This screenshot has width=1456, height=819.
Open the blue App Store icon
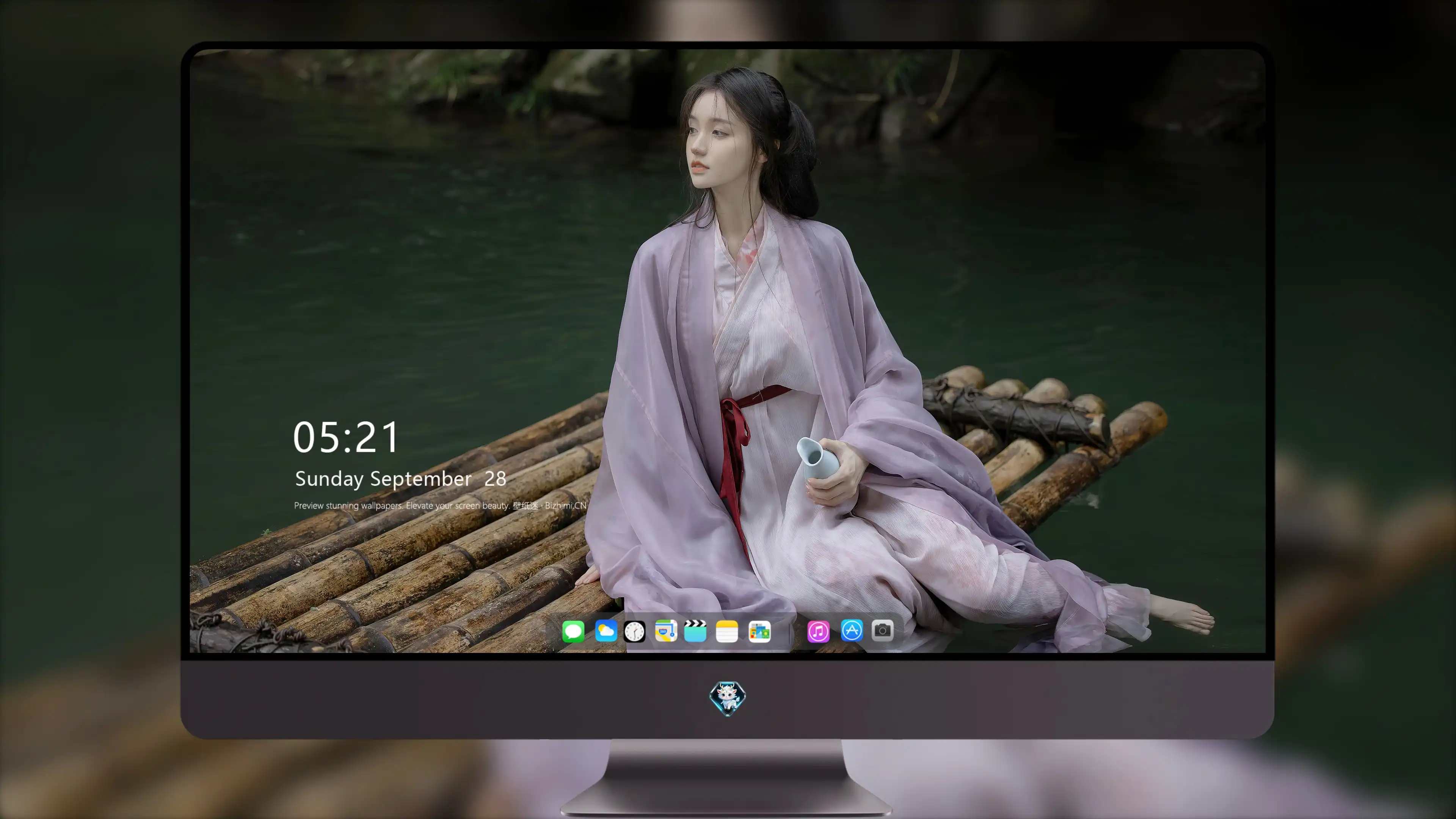(x=852, y=631)
